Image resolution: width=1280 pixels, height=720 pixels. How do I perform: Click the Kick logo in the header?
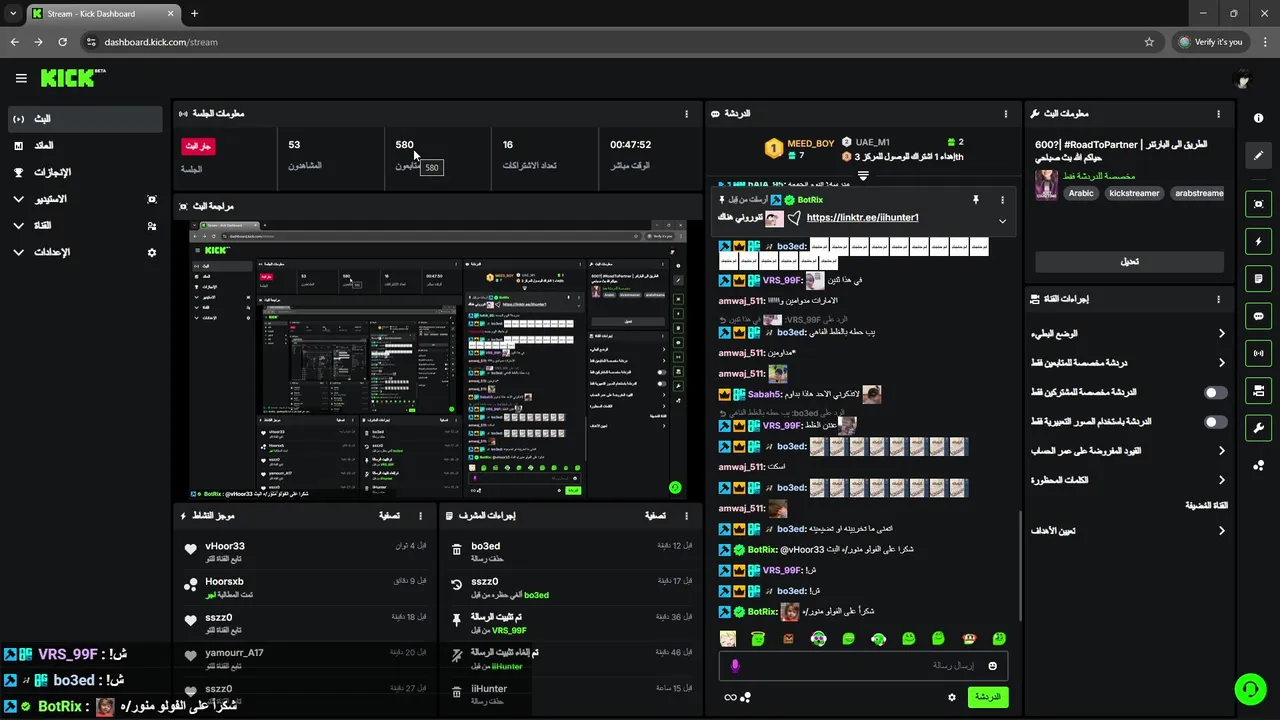point(72,78)
